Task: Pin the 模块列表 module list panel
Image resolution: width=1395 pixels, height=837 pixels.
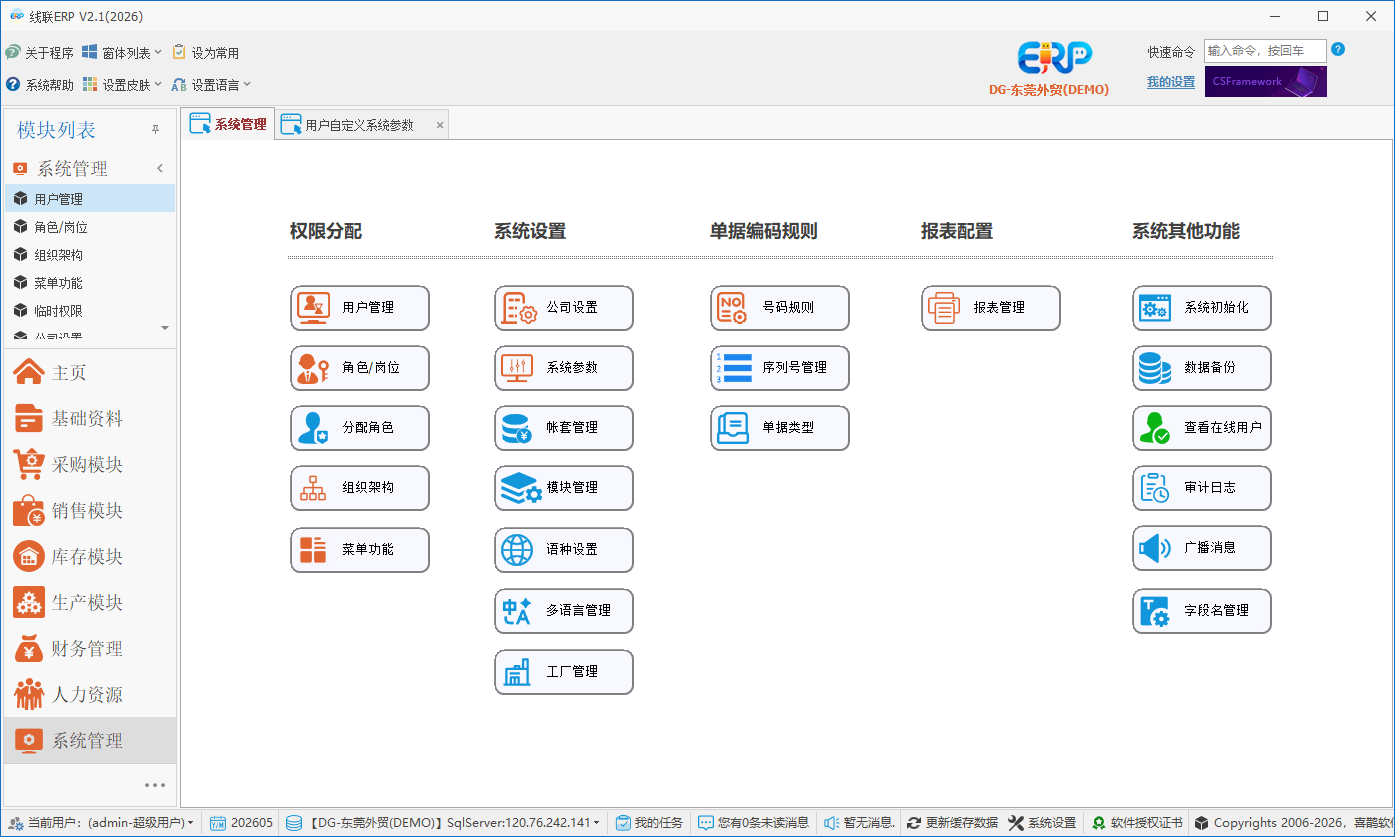Action: tap(155, 130)
